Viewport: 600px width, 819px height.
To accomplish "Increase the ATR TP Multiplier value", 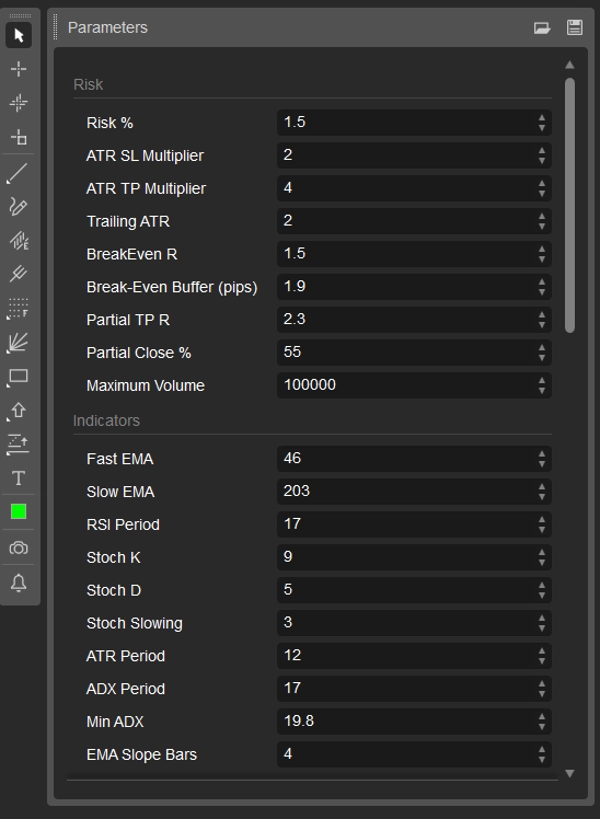I will click(x=542, y=184).
